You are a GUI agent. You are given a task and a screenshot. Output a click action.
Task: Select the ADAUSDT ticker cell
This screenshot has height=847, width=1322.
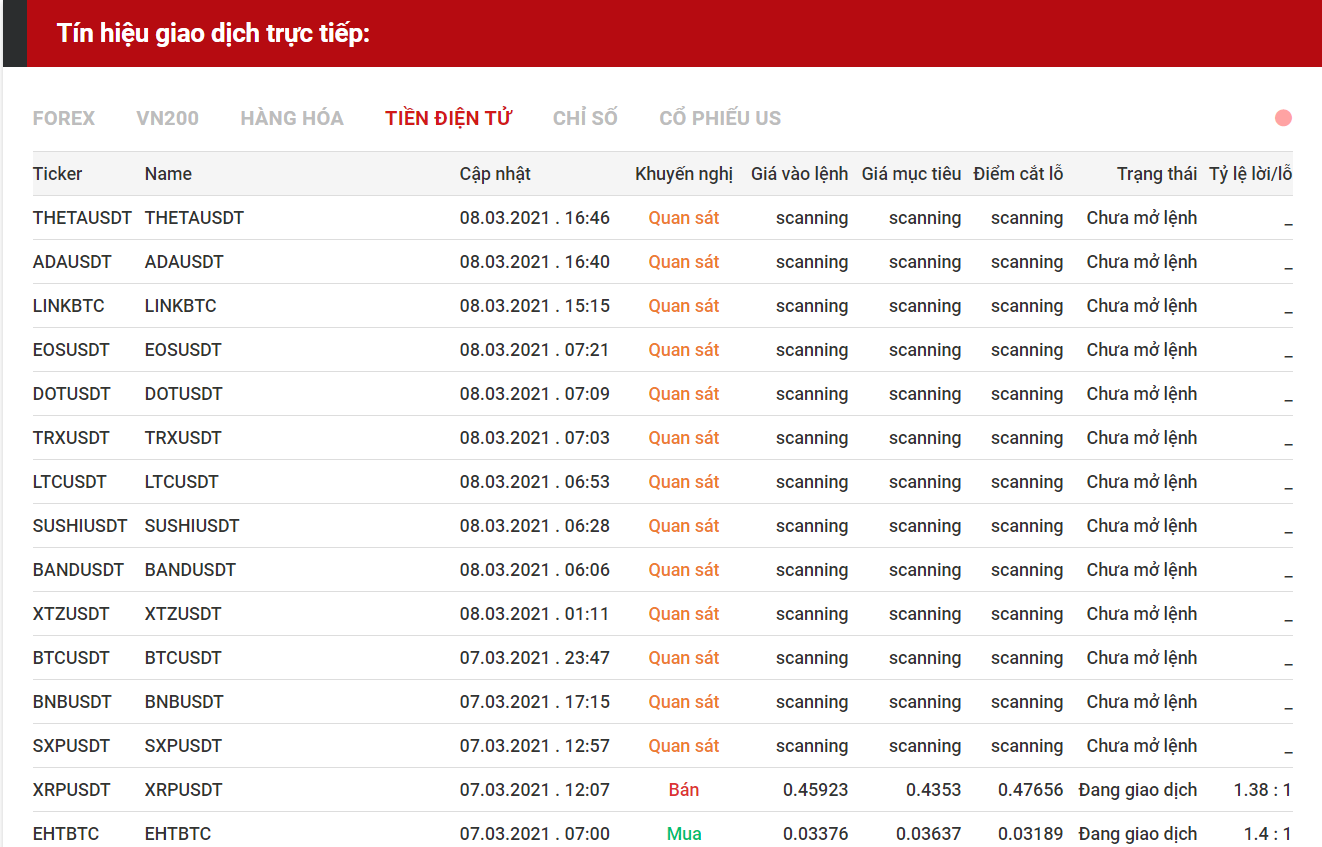point(72,262)
